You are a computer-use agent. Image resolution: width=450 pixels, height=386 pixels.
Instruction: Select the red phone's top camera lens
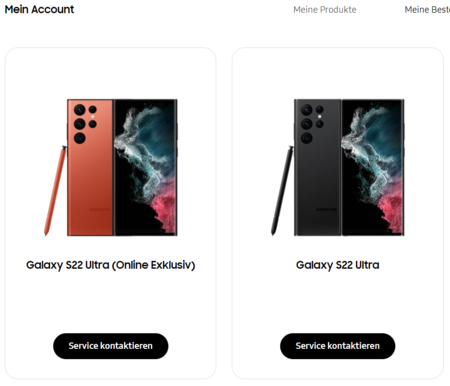point(80,110)
